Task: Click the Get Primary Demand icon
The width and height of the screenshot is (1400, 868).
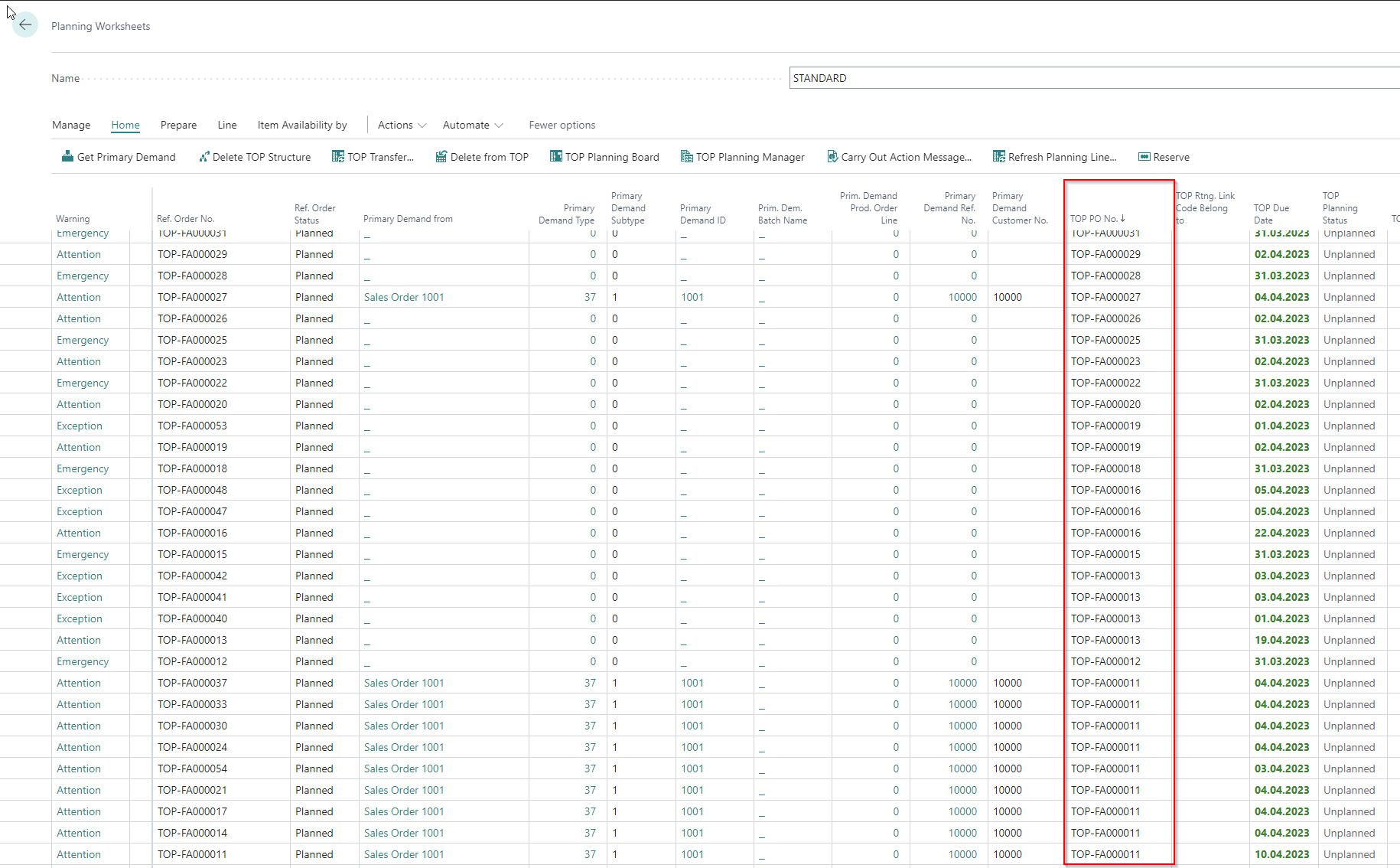Action: coord(67,157)
